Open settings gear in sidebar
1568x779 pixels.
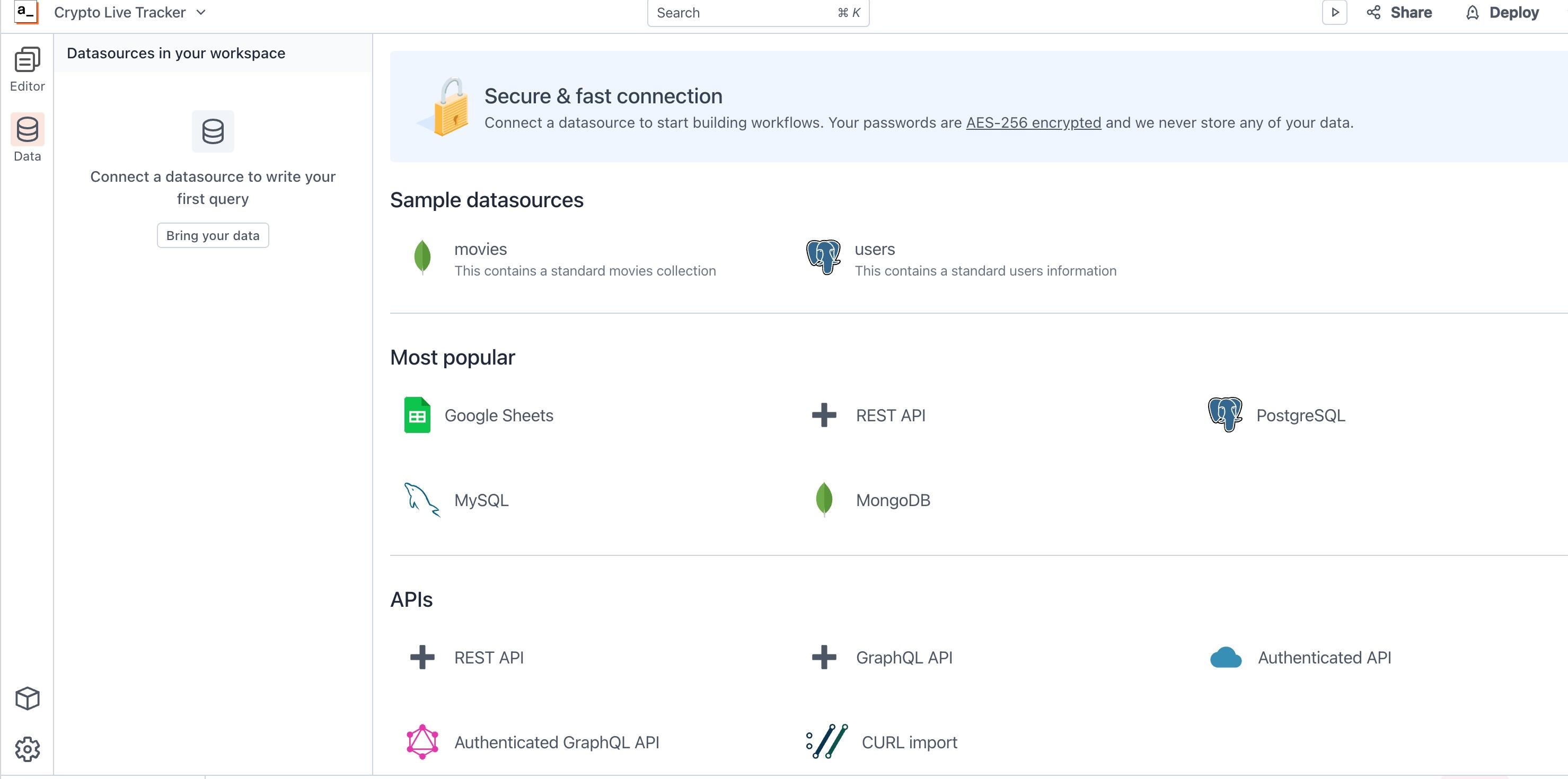27,749
